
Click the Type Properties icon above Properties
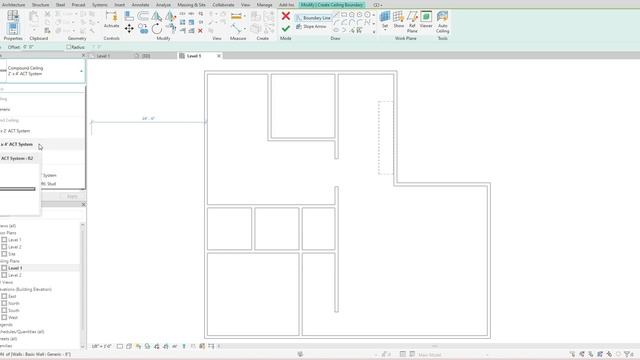(13, 16)
